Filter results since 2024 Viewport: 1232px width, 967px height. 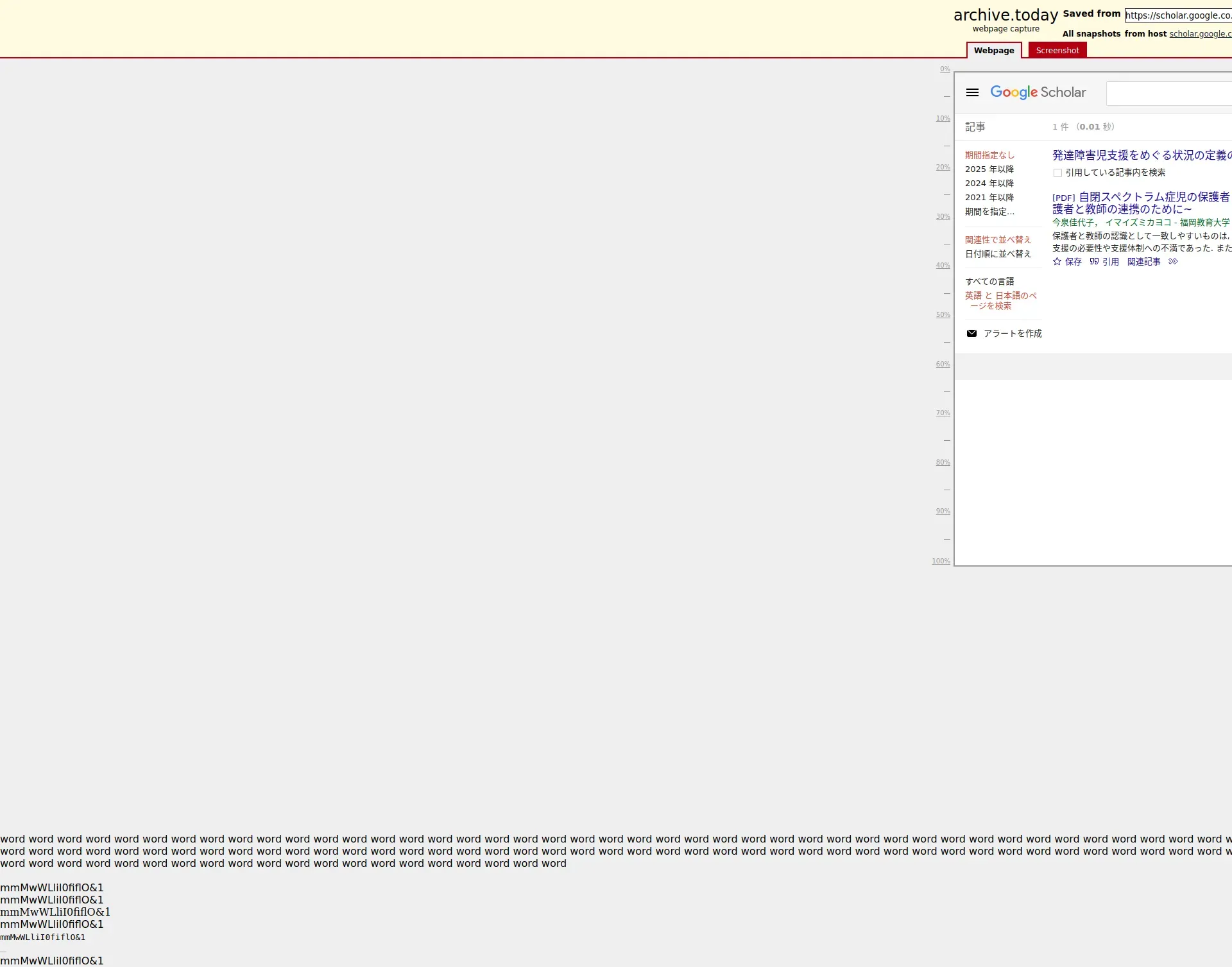989,184
